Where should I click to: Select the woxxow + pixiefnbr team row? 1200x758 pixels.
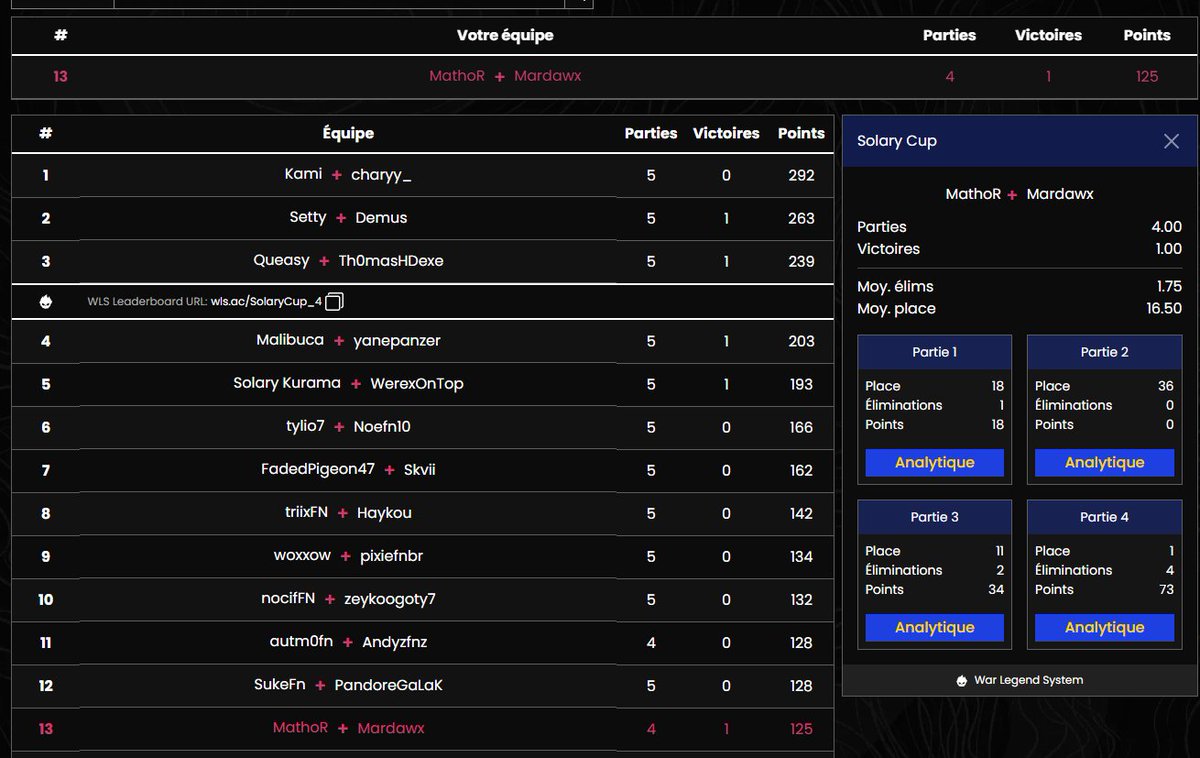[x=422, y=556]
